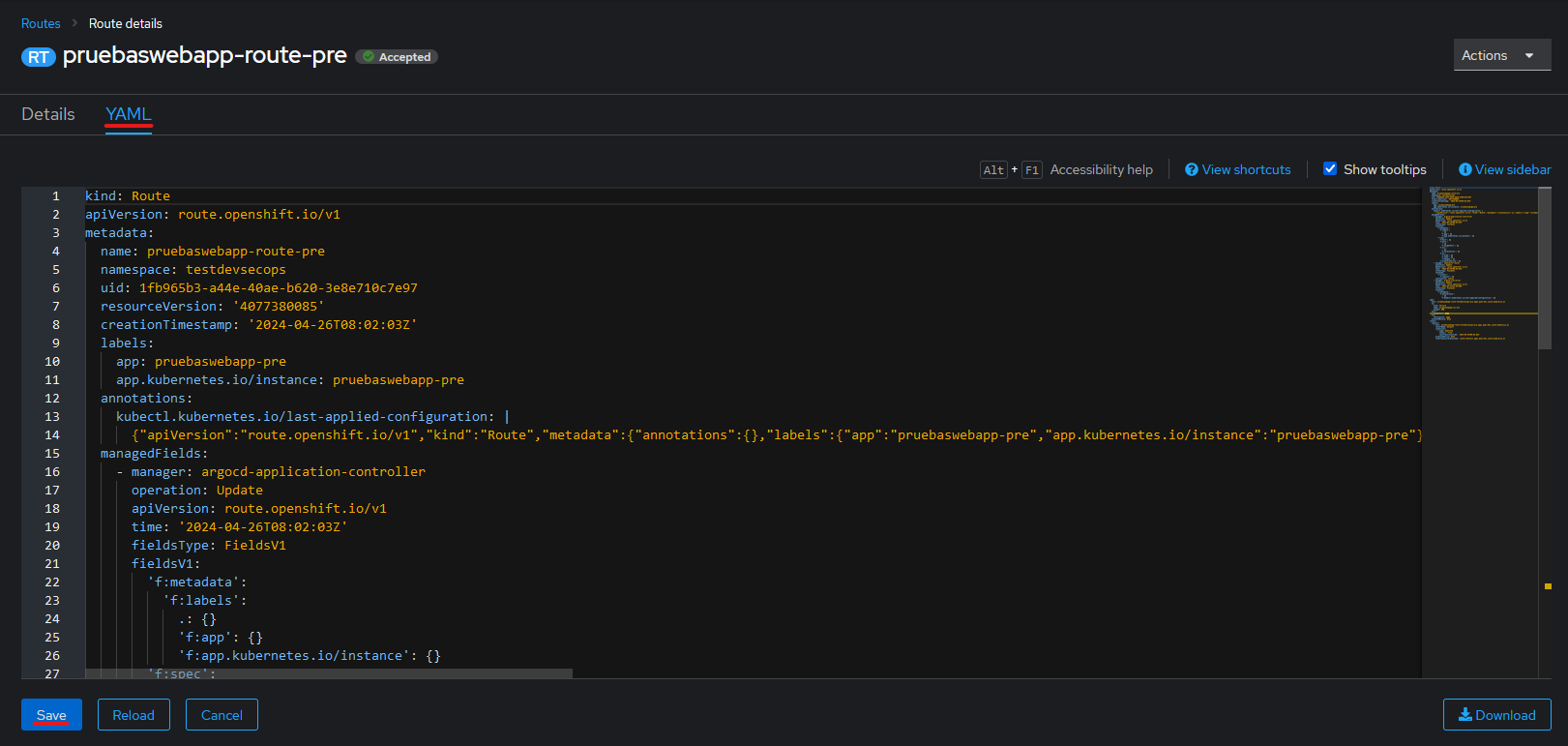Click the Alt key shortcut badge
The width and height of the screenshot is (1568, 746).
pyautogui.click(x=993, y=170)
